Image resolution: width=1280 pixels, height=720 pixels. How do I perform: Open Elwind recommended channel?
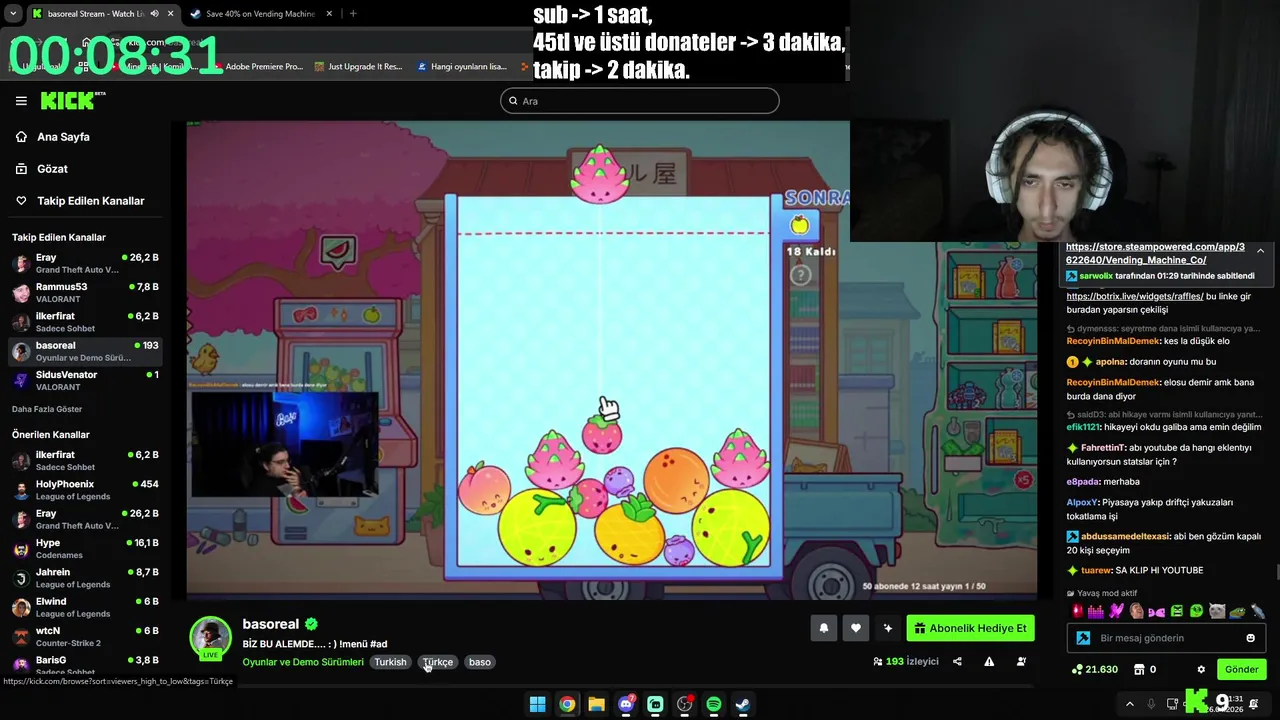[x=85, y=608]
